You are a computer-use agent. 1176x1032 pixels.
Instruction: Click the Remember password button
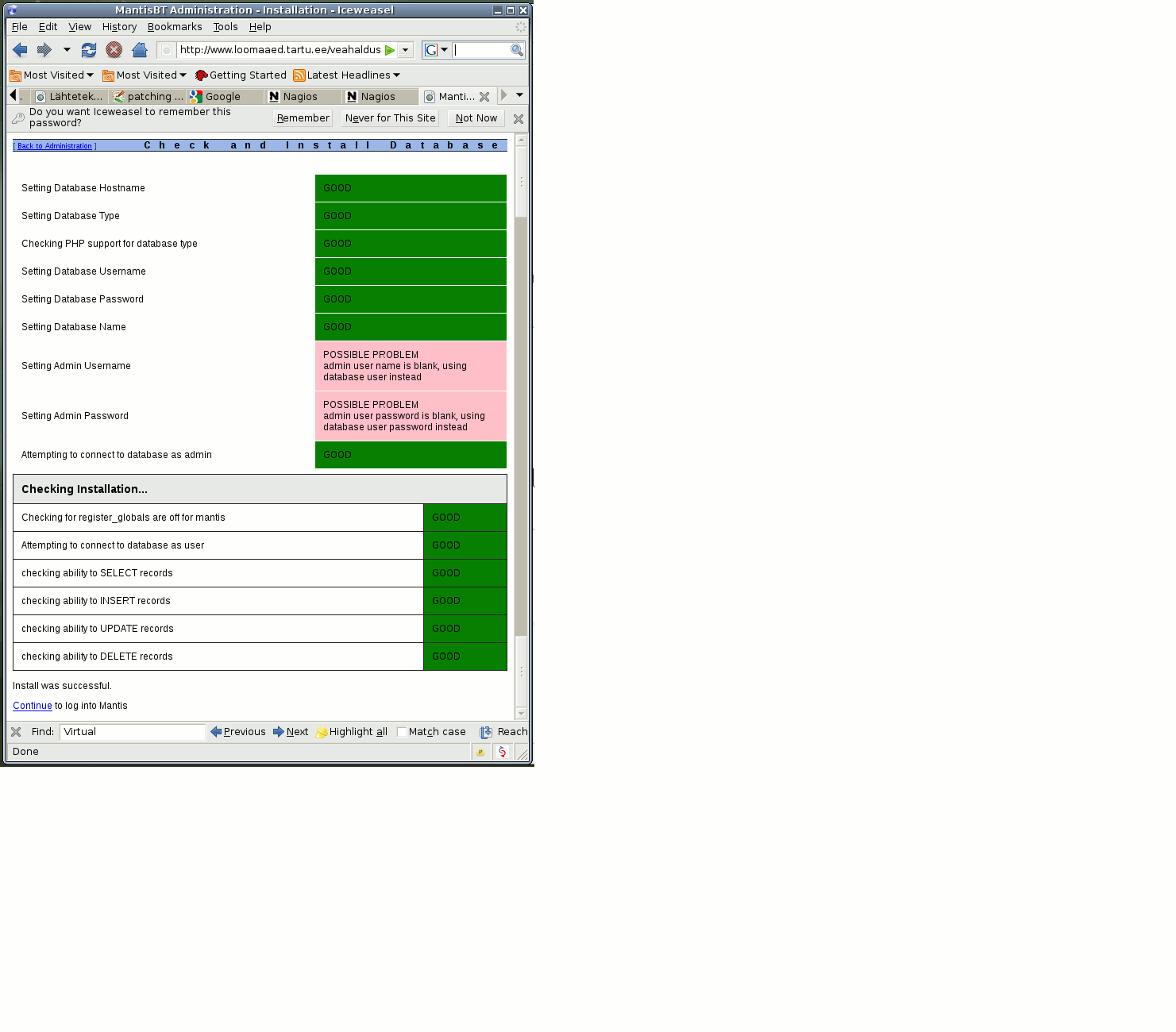[303, 118]
